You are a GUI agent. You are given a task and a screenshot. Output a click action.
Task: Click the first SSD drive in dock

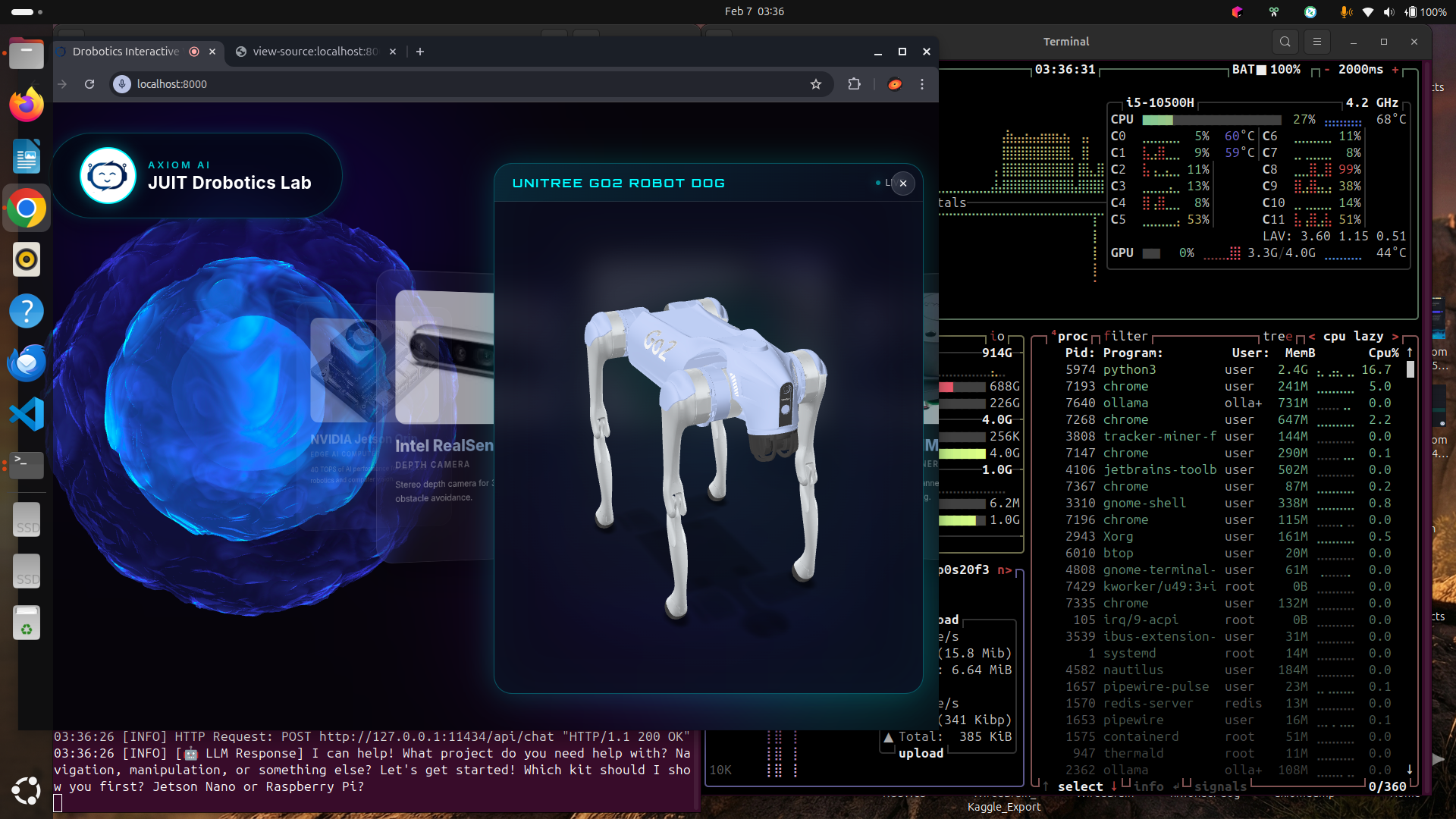(27, 519)
